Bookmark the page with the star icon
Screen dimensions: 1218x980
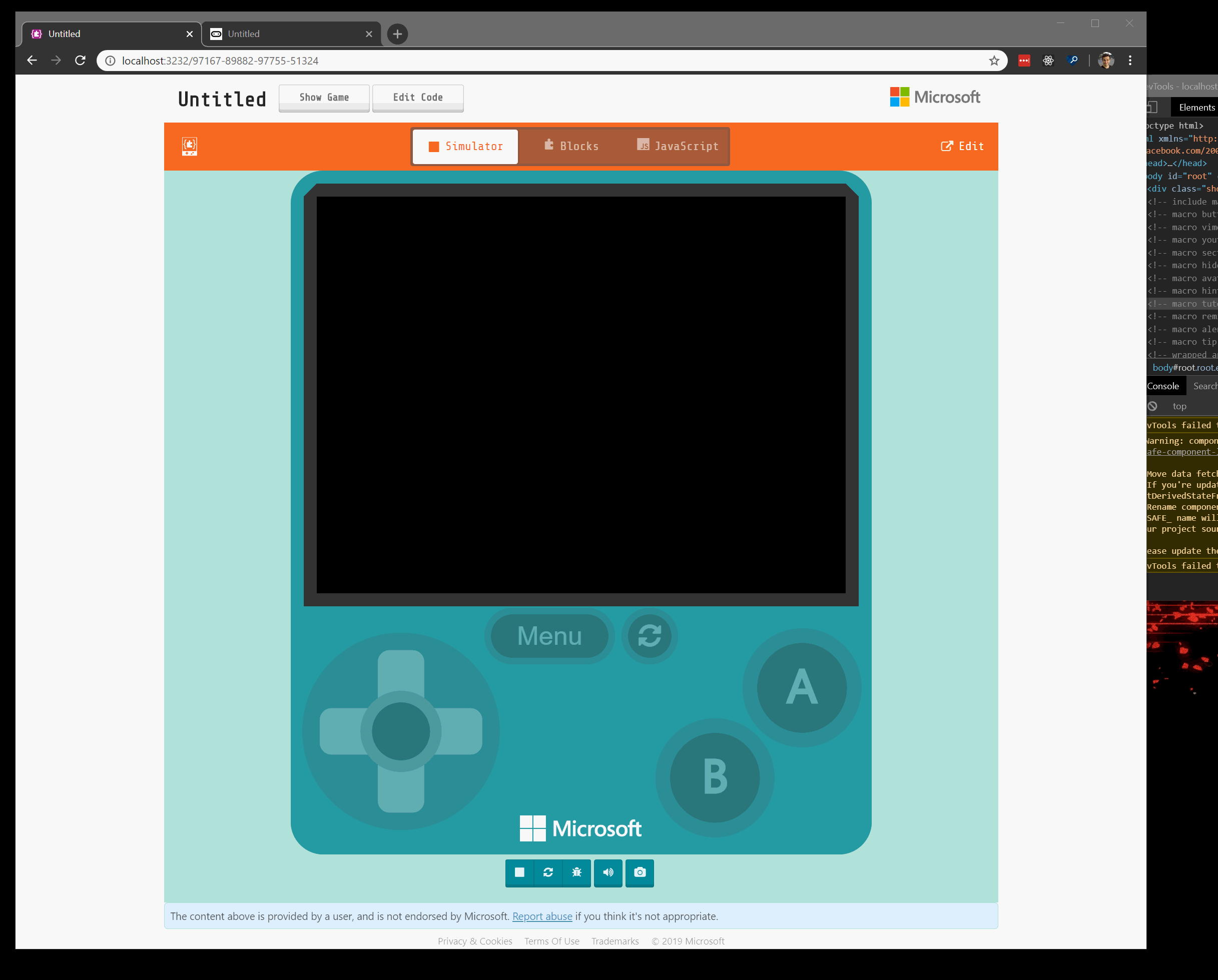click(994, 61)
